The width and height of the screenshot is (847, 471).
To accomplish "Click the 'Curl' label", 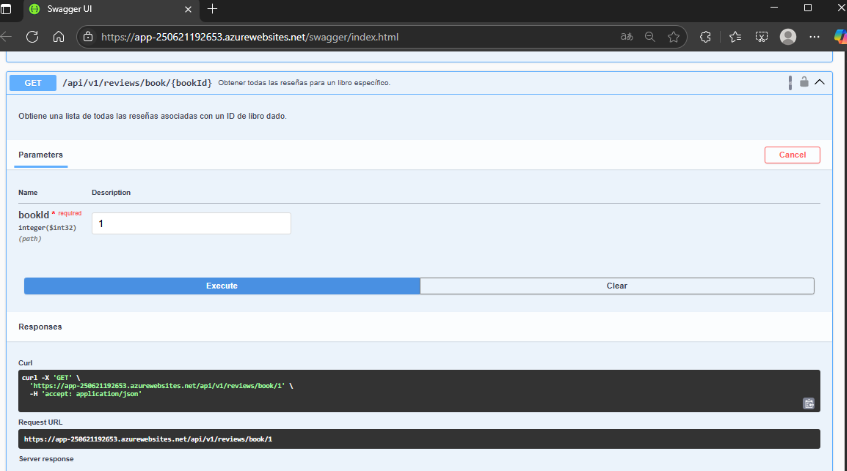I will pos(25,363).
